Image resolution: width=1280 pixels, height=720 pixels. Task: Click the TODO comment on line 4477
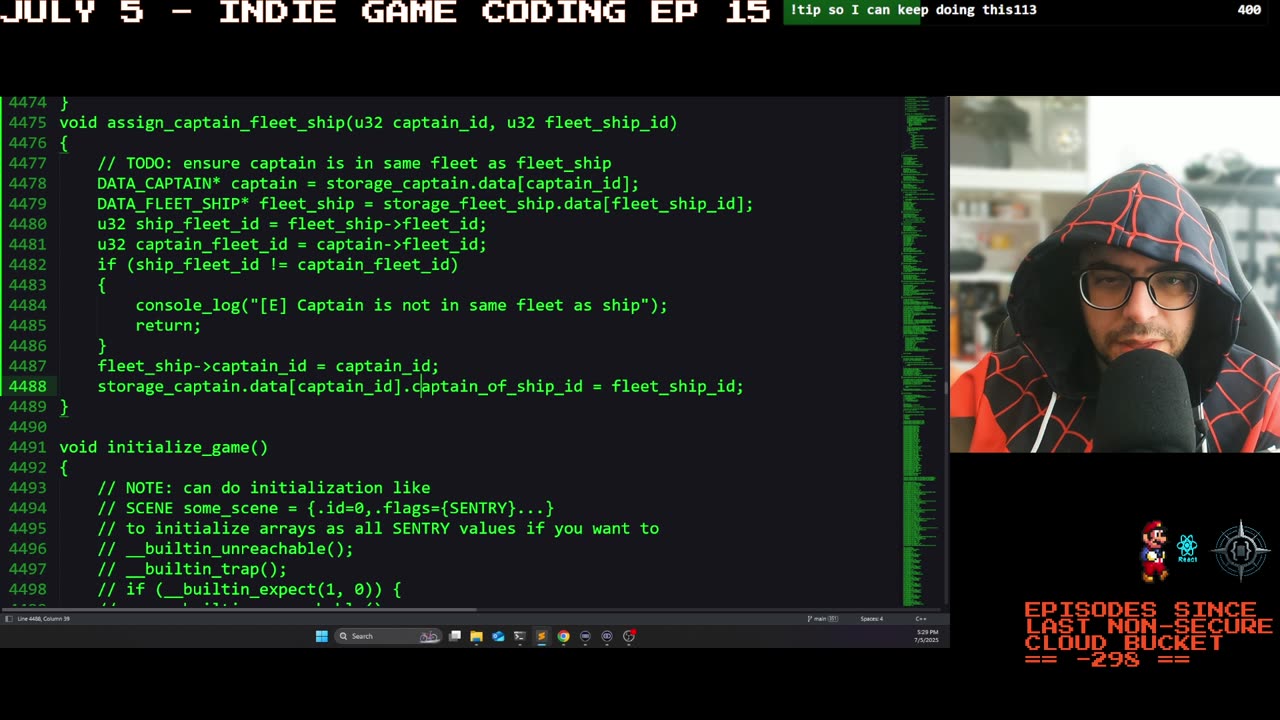pos(354,163)
